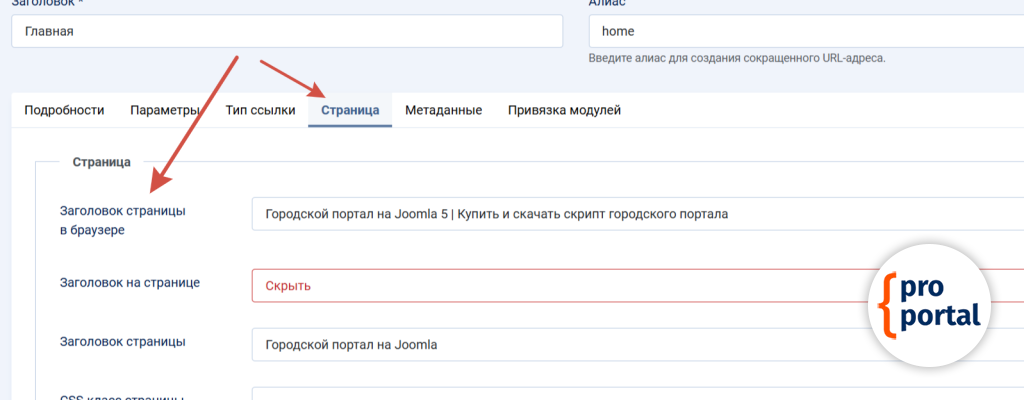Click the Заголовок страницы в браузере label
This screenshot has width=1024, height=400.
[123, 220]
